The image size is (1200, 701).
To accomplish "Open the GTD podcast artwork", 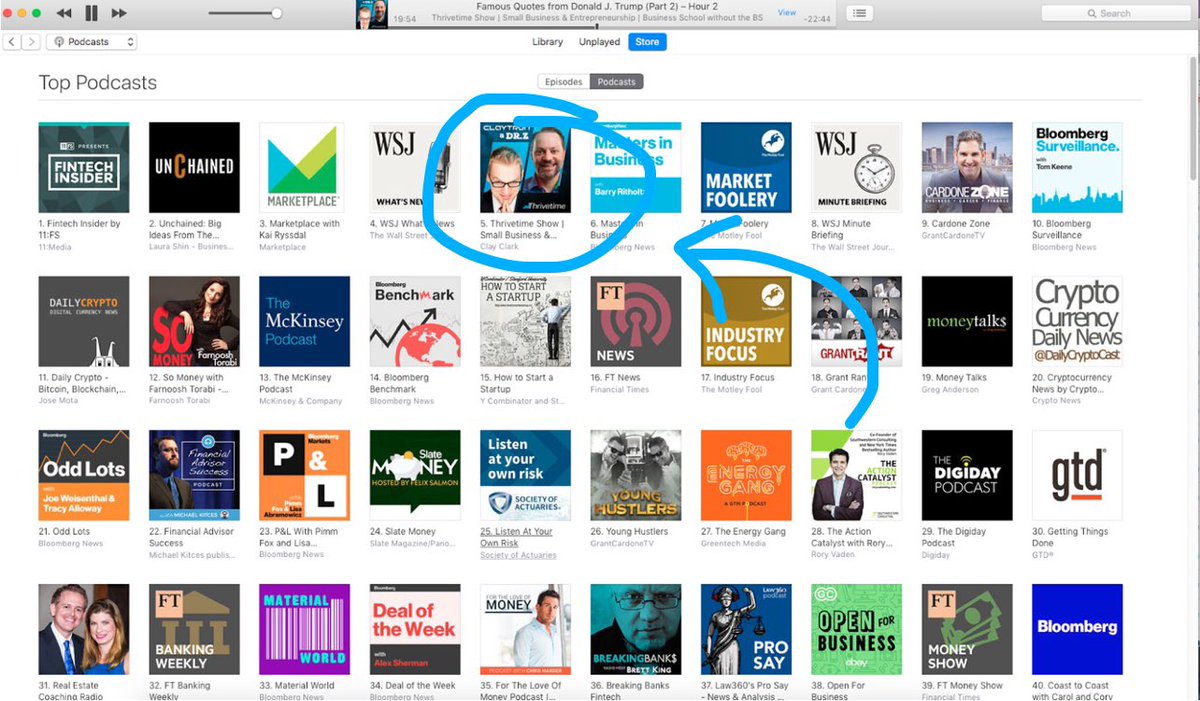I will 1077,476.
